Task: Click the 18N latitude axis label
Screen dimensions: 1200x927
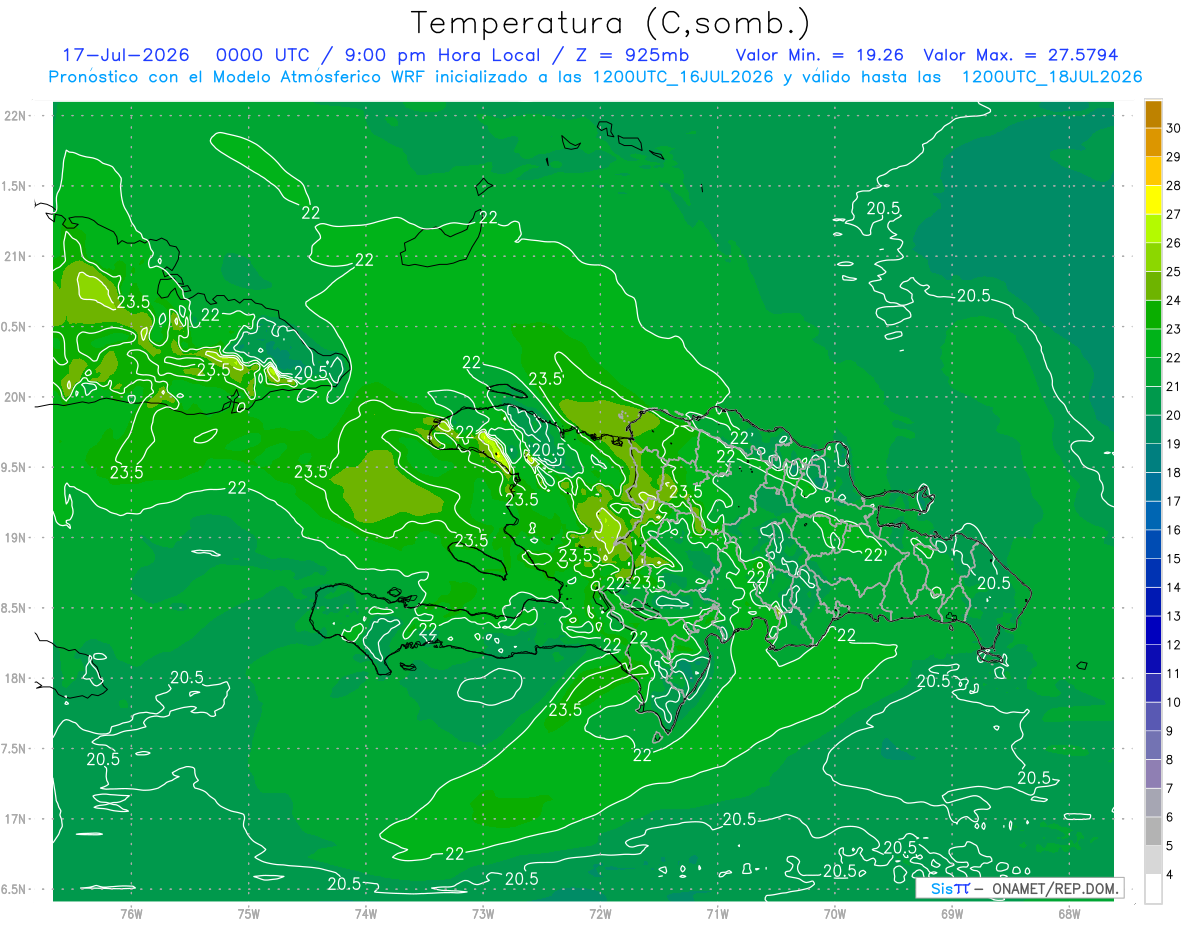Action: (x=16, y=678)
